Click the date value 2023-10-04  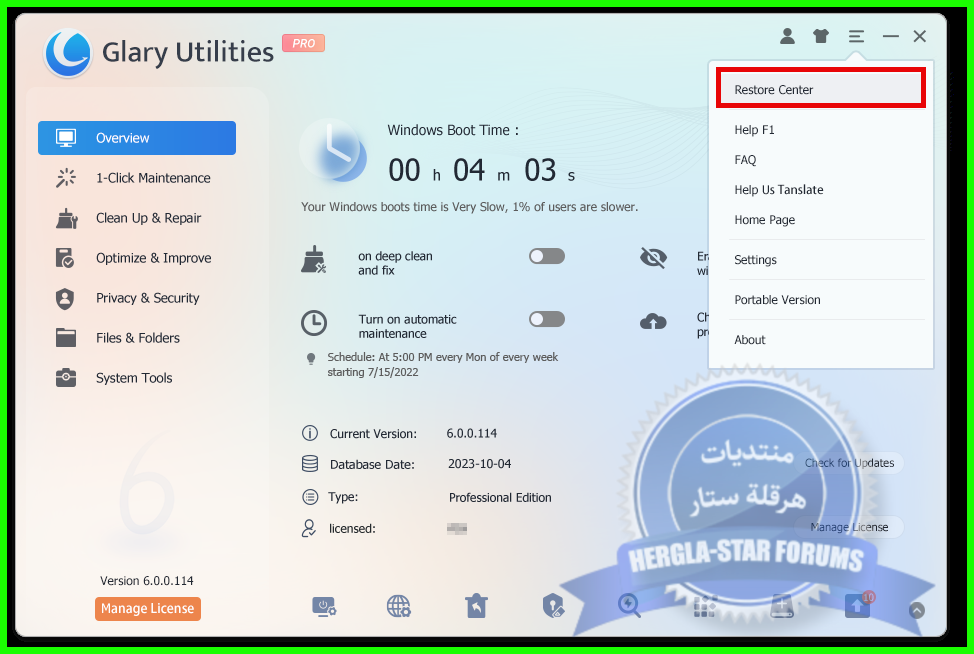point(480,464)
